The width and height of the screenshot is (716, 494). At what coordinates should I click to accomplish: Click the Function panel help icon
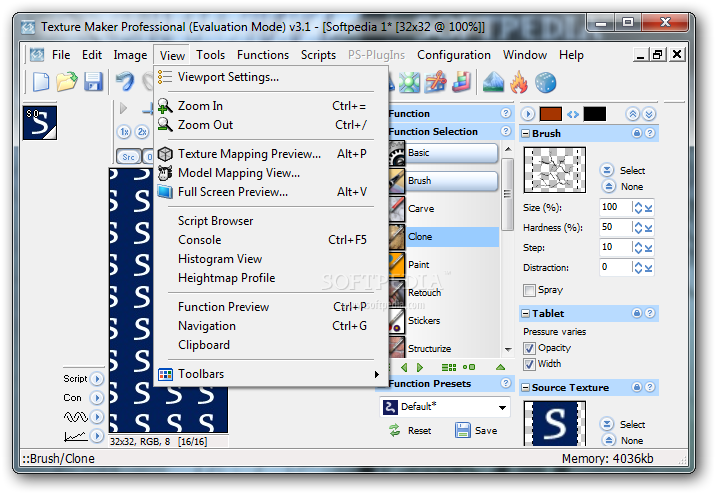click(x=505, y=113)
